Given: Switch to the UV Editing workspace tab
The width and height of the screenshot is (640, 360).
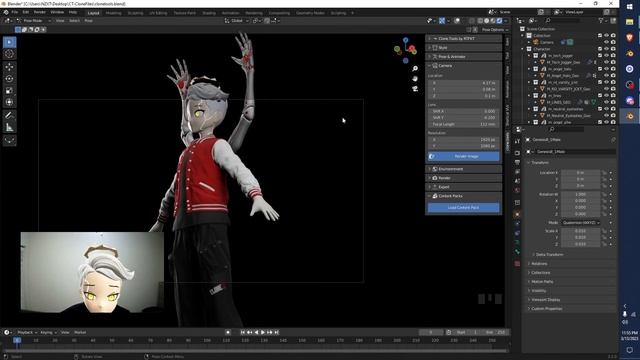Looking at the screenshot, I should click(x=158, y=13).
